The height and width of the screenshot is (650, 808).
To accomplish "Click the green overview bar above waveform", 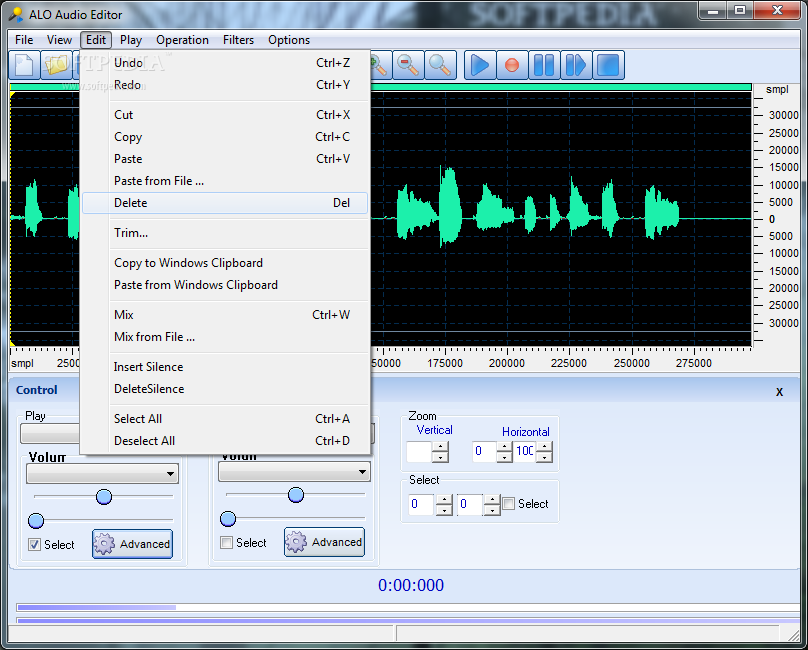I will (380, 87).
